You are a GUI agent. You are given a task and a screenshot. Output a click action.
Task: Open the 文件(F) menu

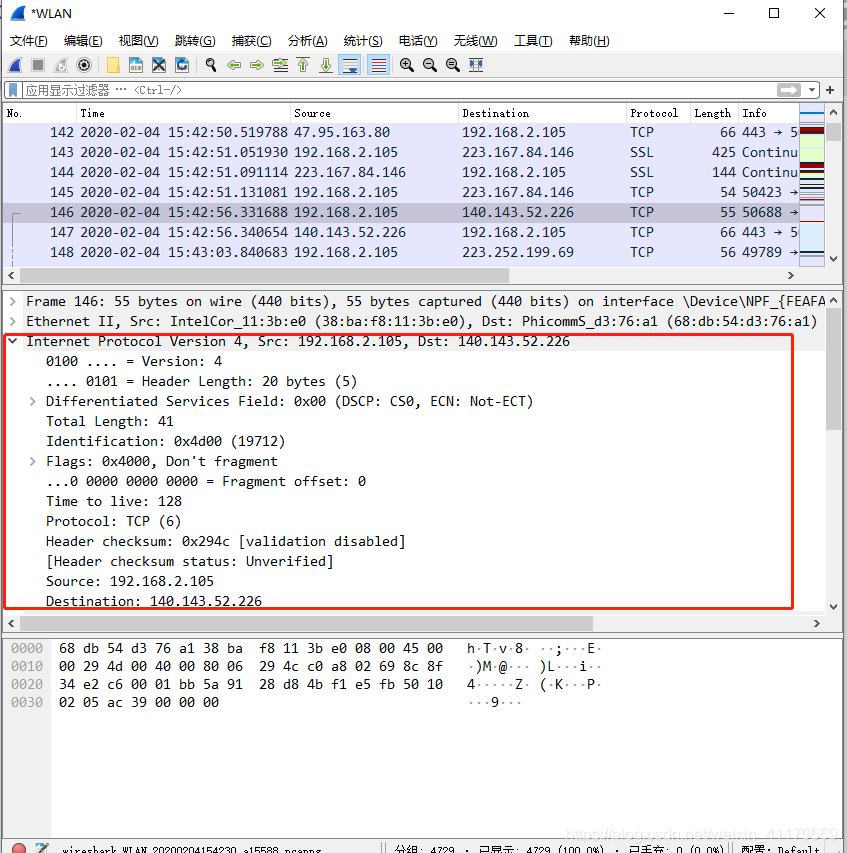29,41
